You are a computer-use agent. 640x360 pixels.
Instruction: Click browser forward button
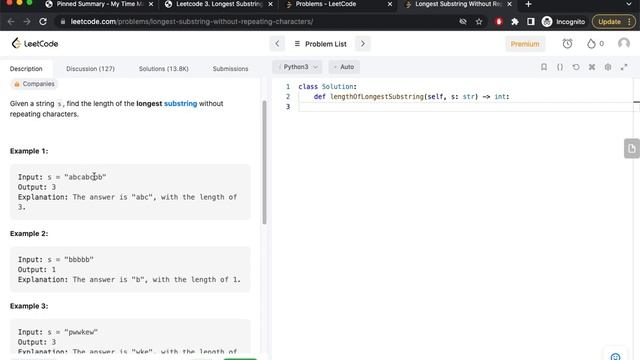27,22
